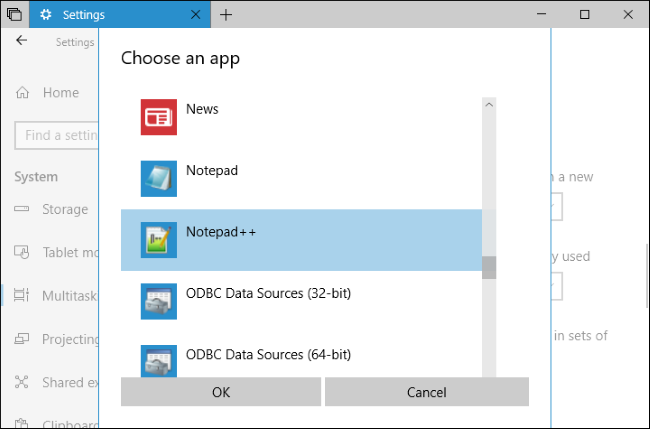Click the Notepad++ app icon
Image resolution: width=650 pixels, height=429 pixels.
158,240
